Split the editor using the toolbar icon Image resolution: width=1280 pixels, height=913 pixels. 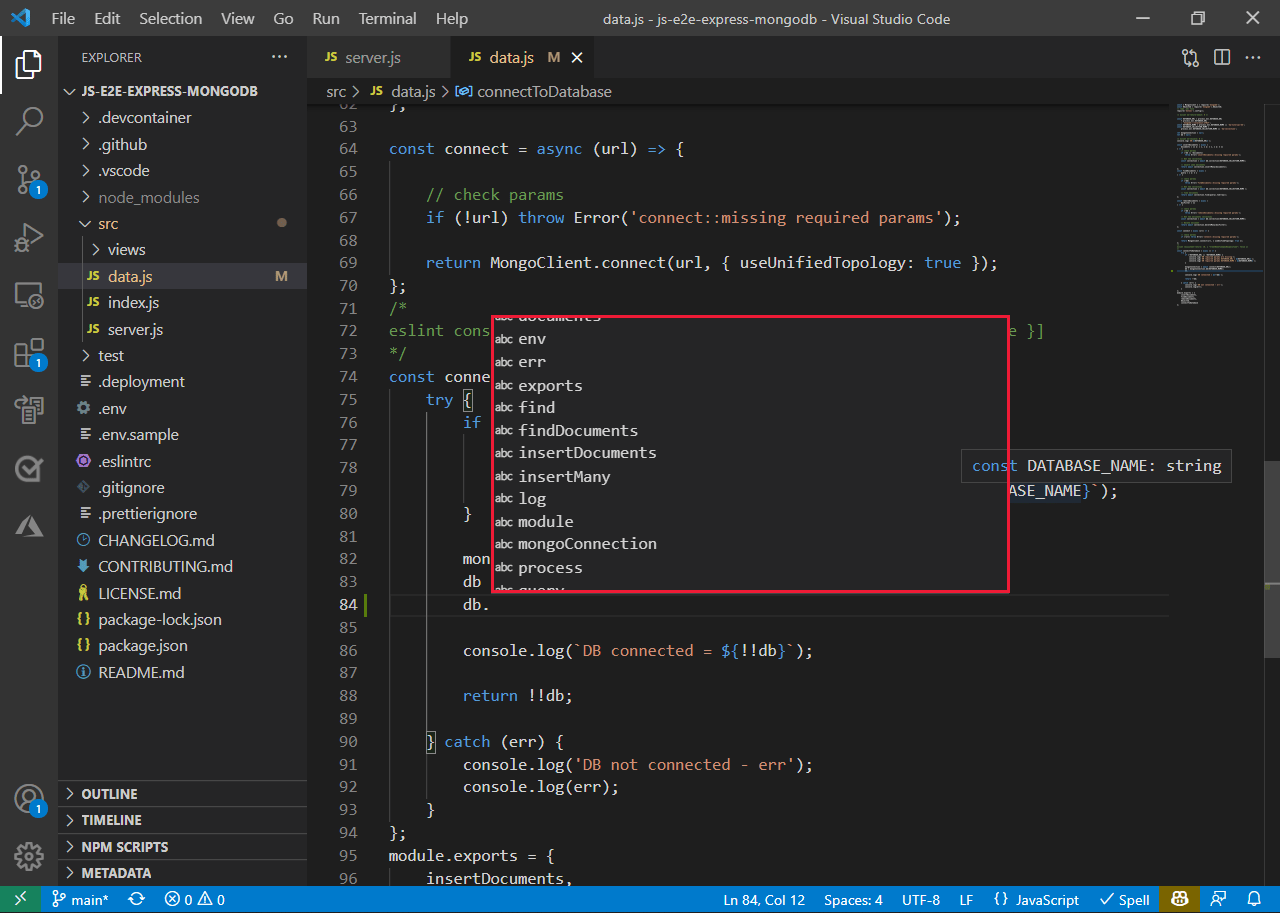pyautogui.click(x=1221, y=57)
